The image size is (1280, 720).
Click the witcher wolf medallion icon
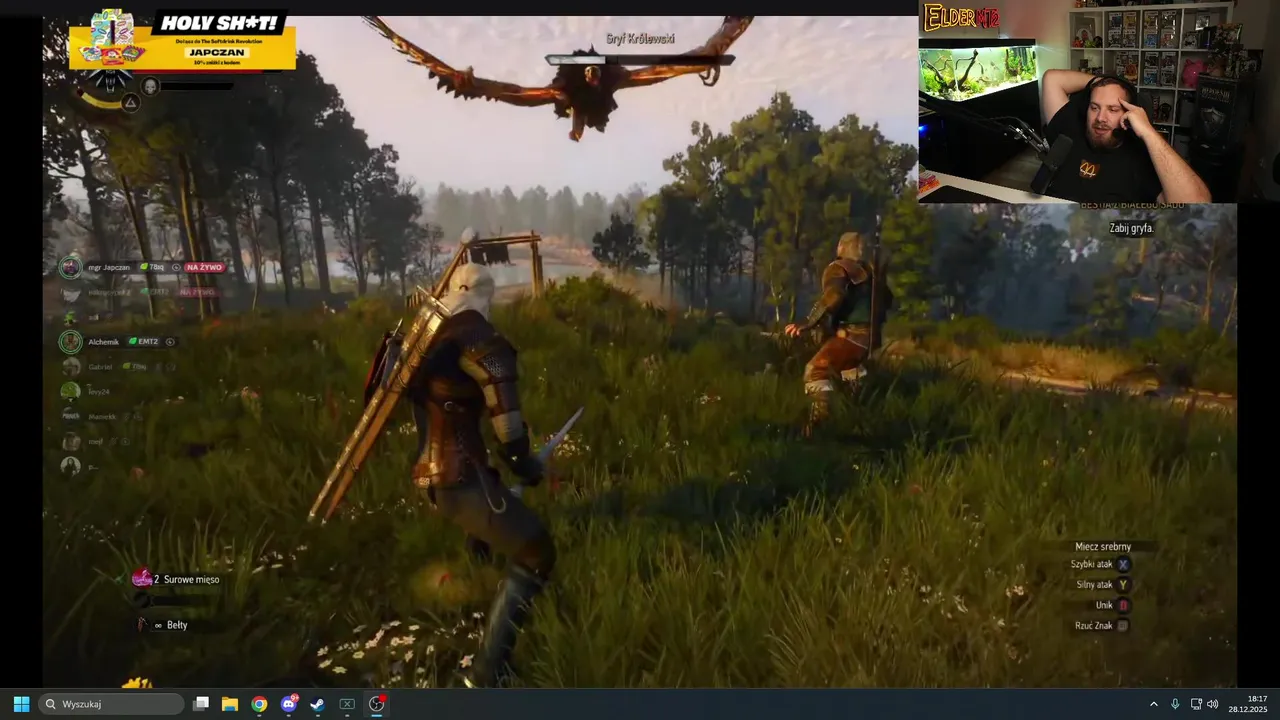point(112,79)
